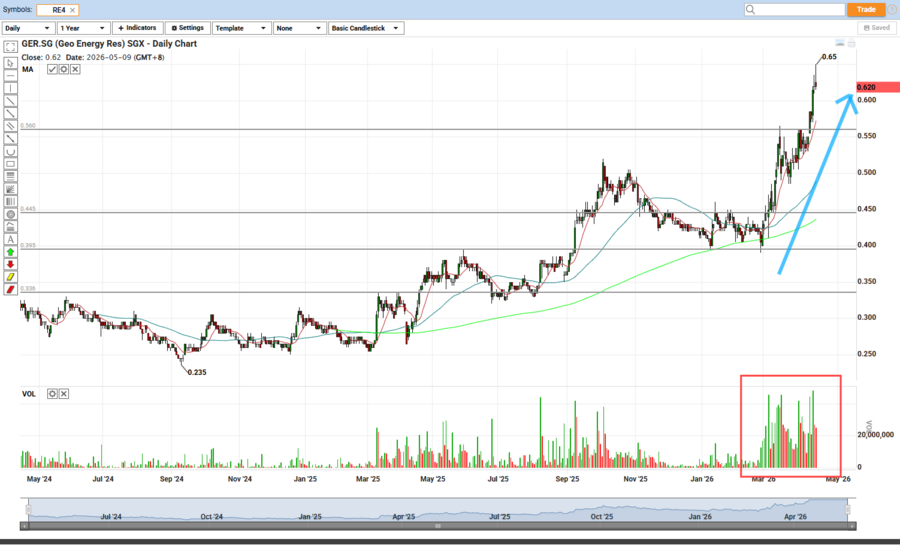Open the VOL indicator settings gear
The height and width of the screenshot is (545, 900).
click(x=52, y=394)
